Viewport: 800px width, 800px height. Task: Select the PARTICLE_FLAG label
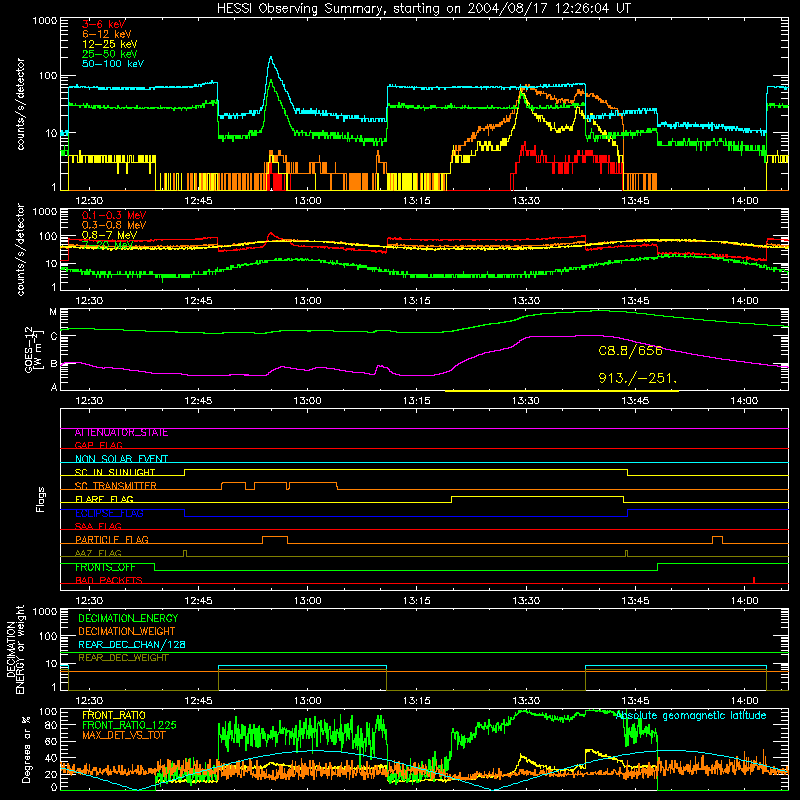112,540
